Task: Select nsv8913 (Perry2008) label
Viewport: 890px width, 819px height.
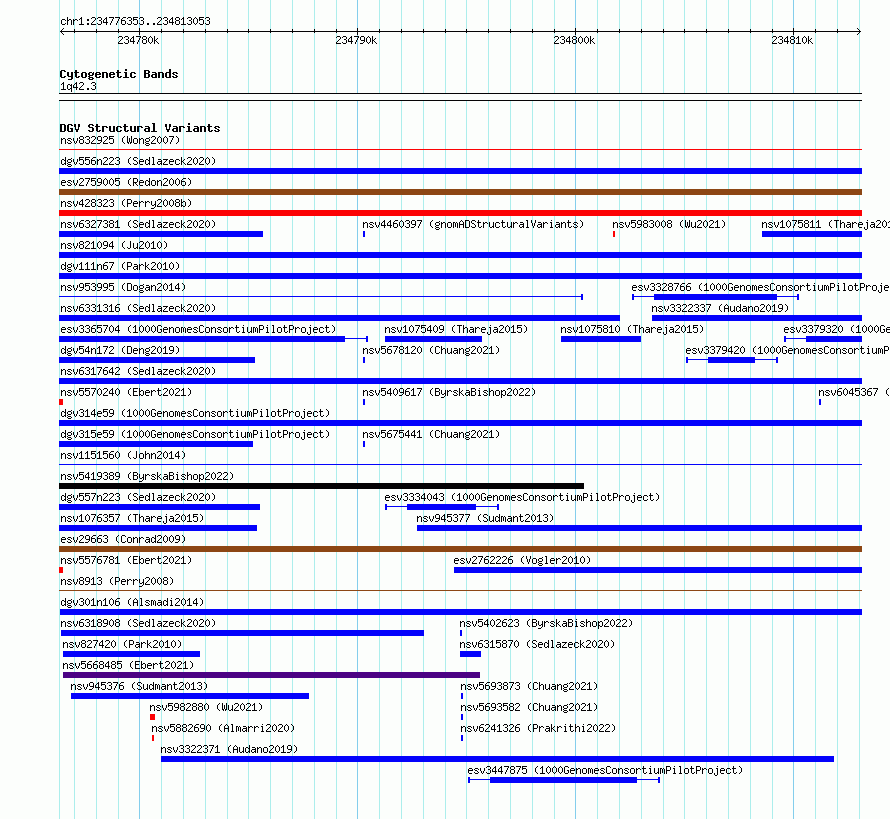Action: coord(117,581)
